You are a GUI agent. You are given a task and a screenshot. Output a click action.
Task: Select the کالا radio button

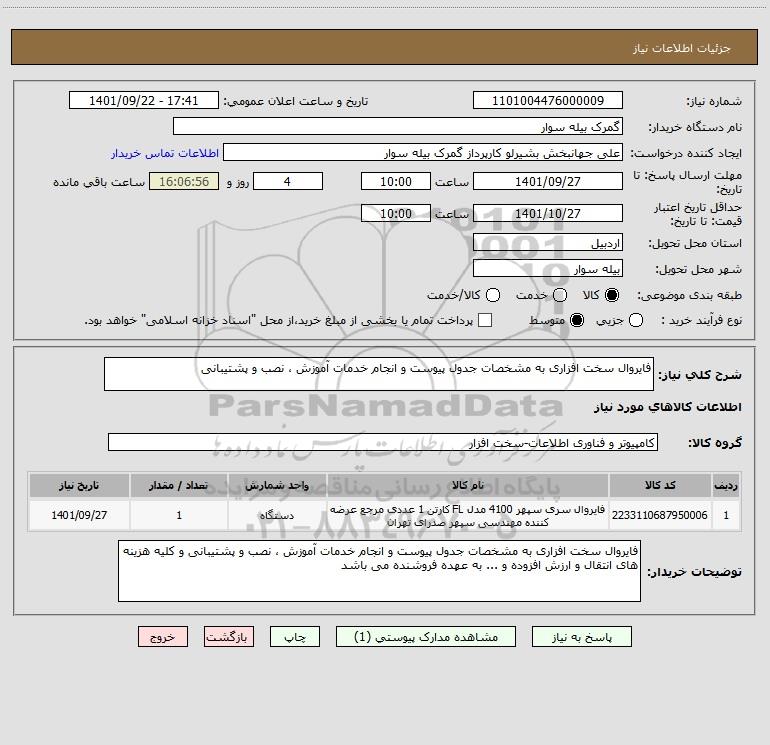(612, 295)
